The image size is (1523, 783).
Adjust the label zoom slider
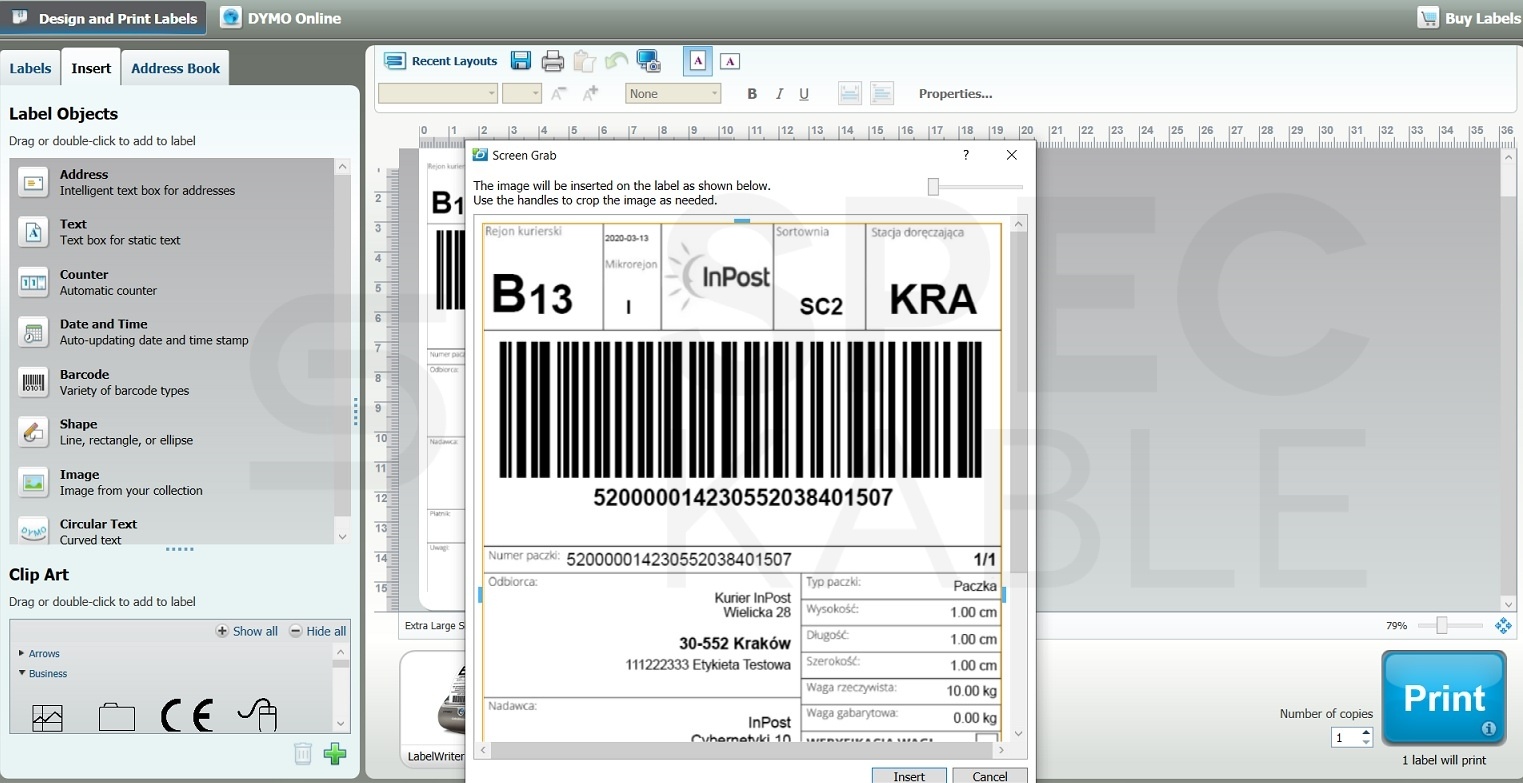pos(1441,625)
